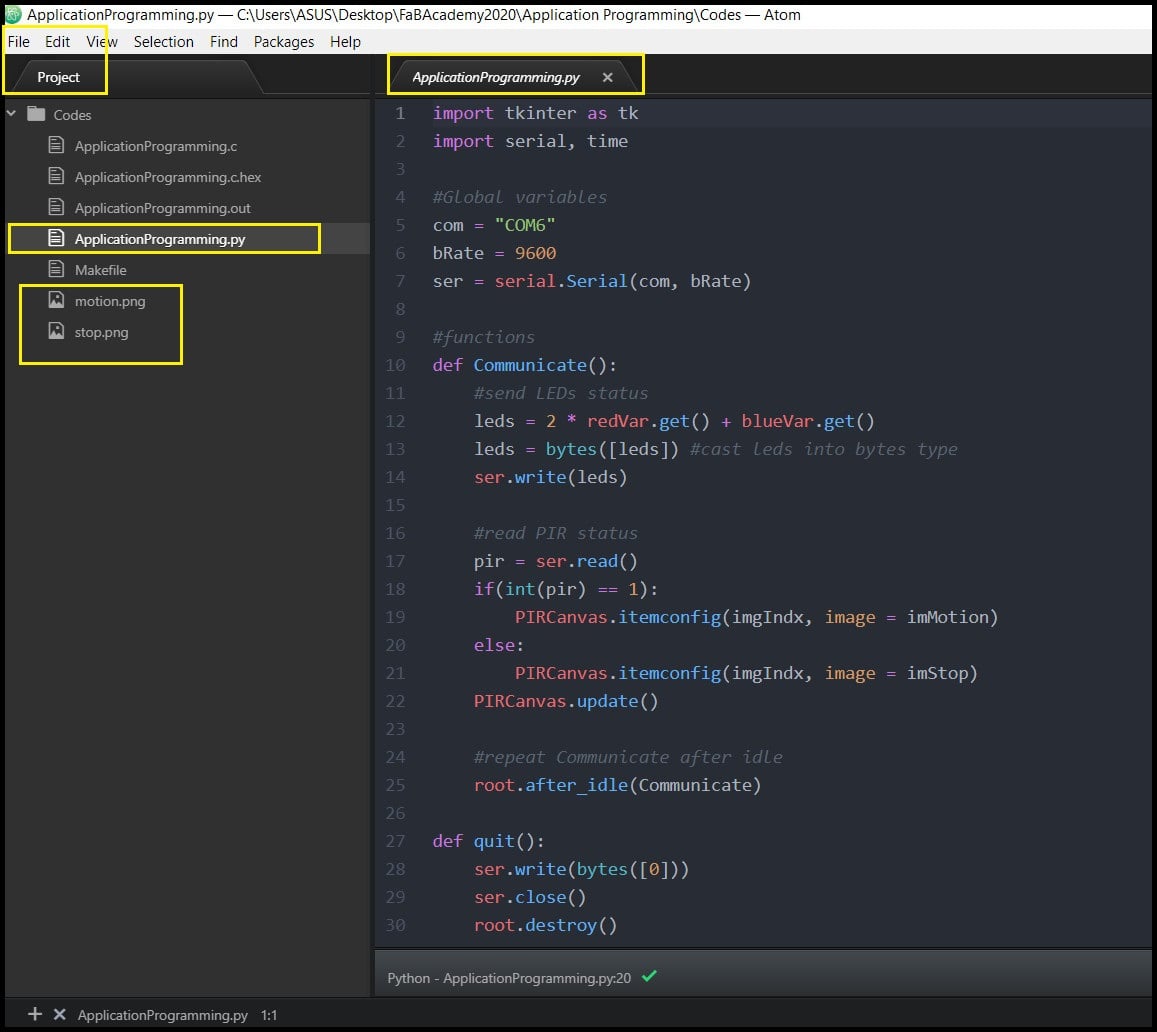The width and height of the screenshot is (1157, 1032).
Task: Open the Makefile entry
Action: pyautogui.click(x=100, y=270)
